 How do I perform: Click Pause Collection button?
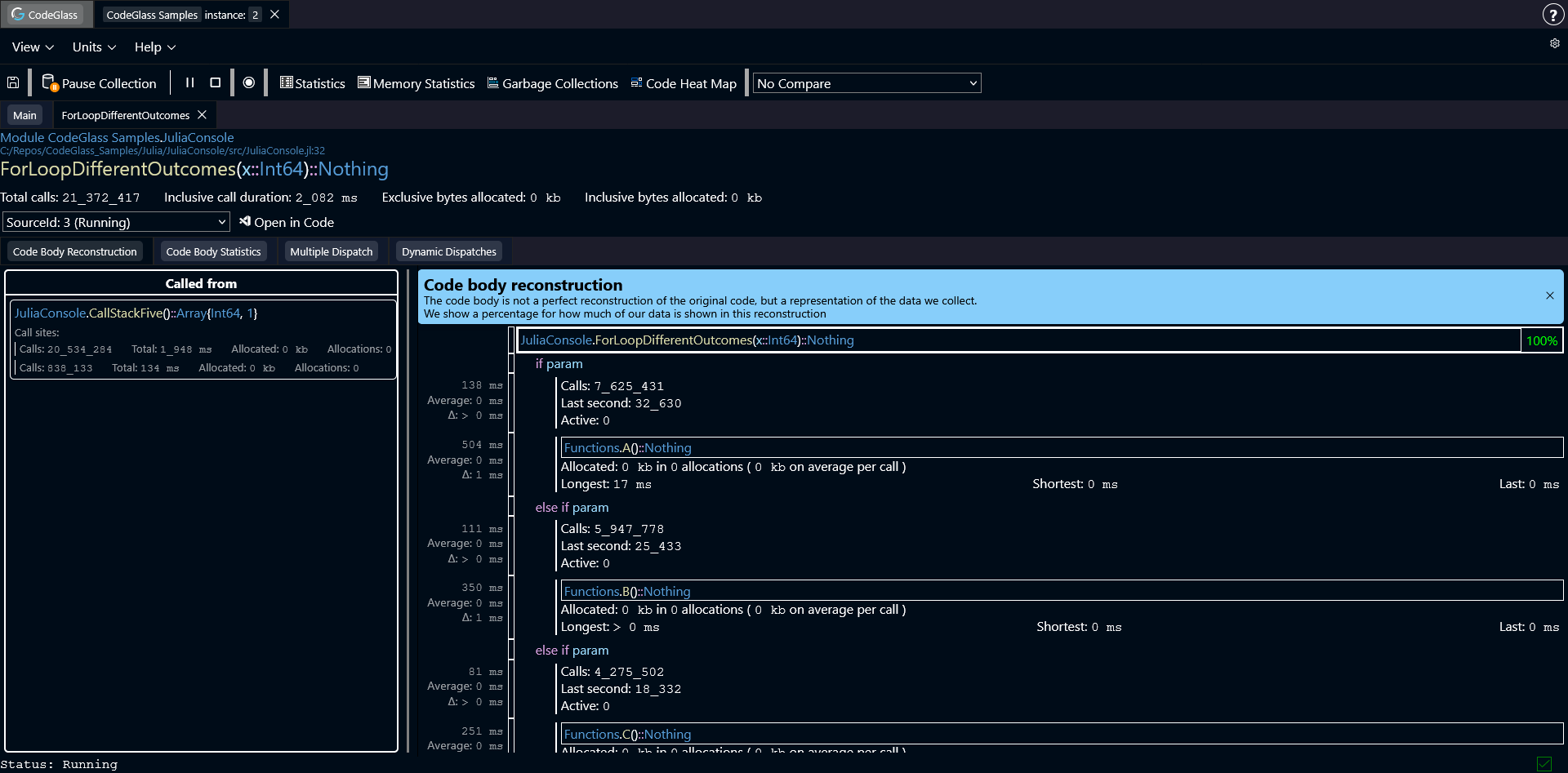point(100,83)
